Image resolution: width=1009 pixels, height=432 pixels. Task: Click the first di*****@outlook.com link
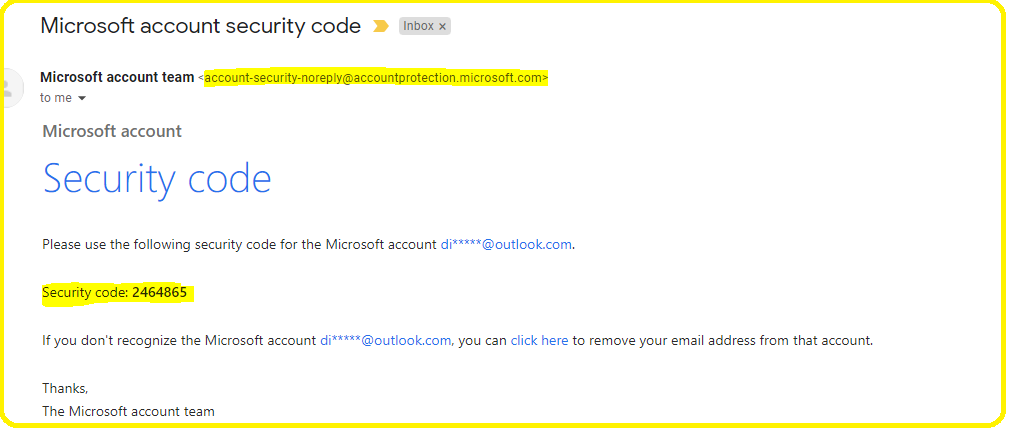[506, 245]
